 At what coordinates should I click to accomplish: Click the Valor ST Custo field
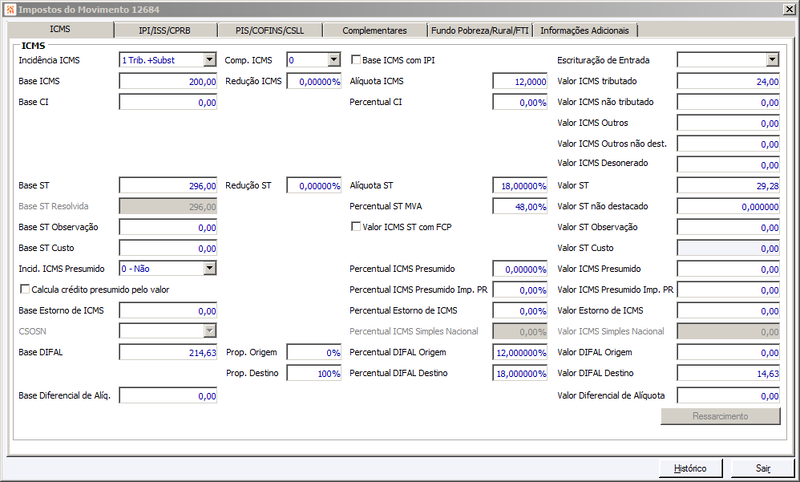click(729, 248)
